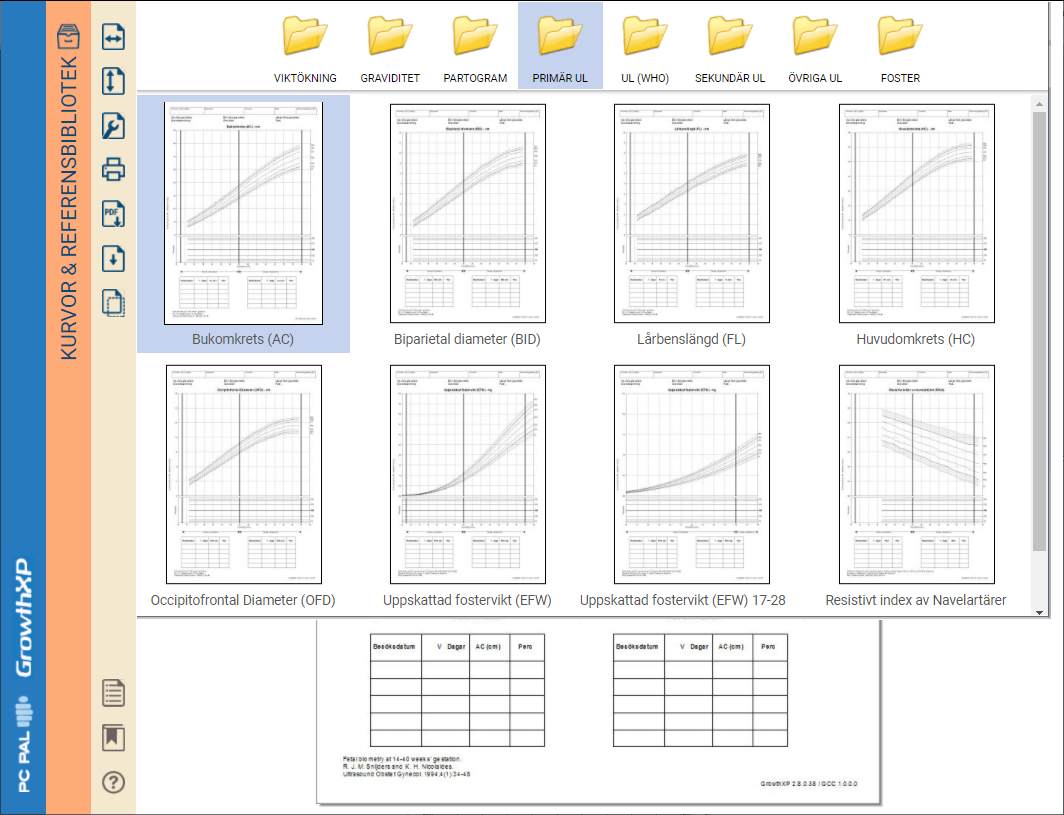The image size is (1064, 815).
Task: Click the "Biparietal diameter (BID)" caption text
Action: [x=468, y=339]
